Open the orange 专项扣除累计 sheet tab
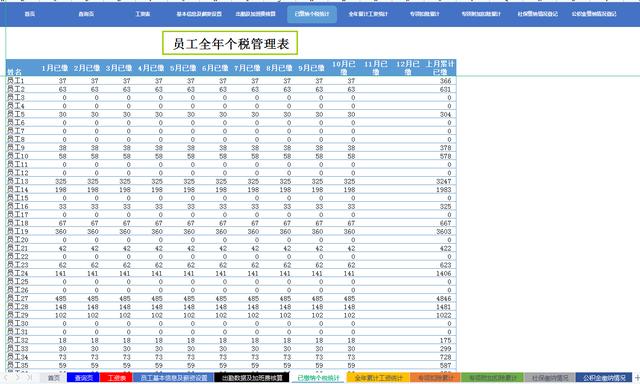 [436, 378]
